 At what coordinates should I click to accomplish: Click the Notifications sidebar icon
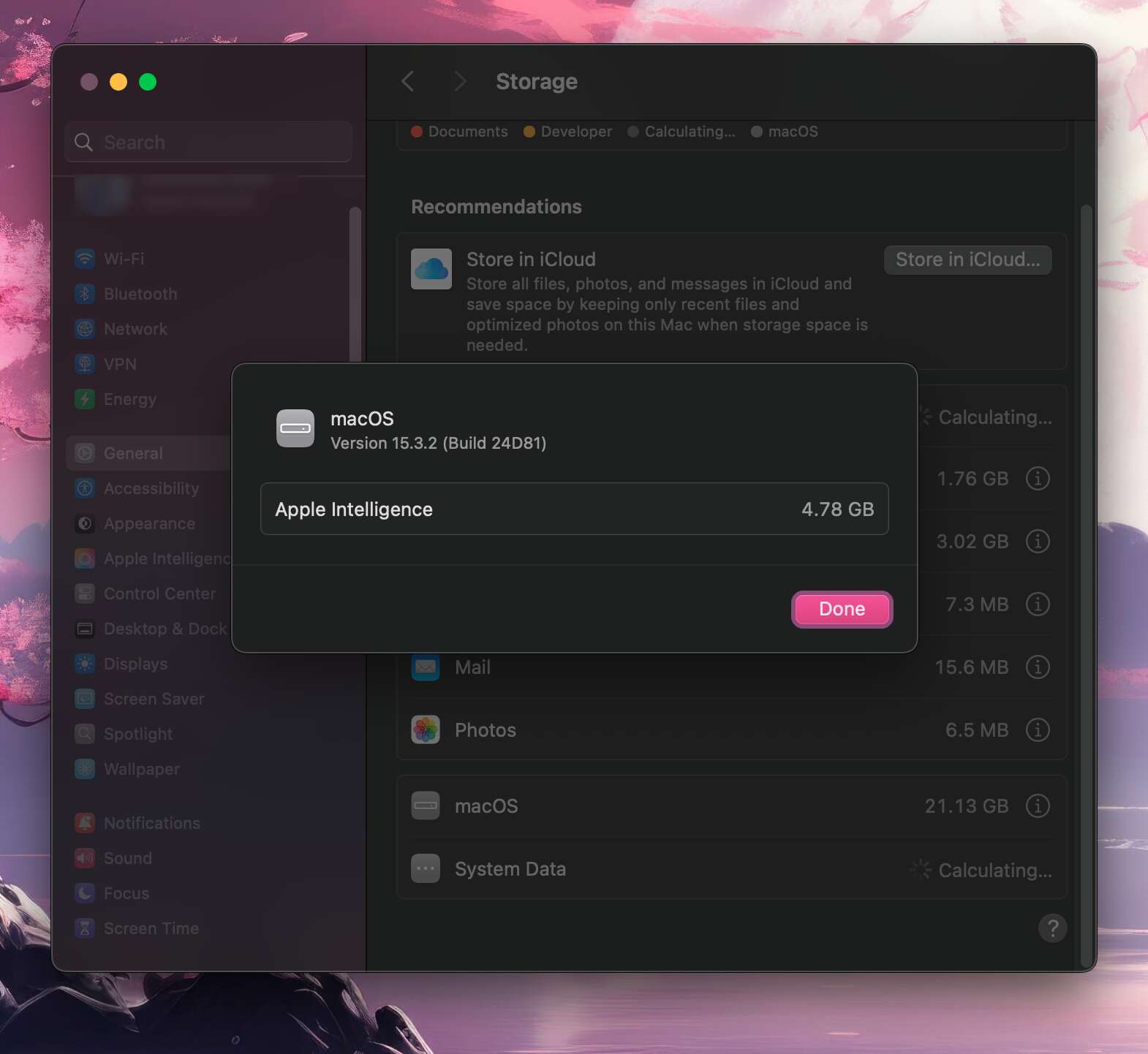pos(85,823)
